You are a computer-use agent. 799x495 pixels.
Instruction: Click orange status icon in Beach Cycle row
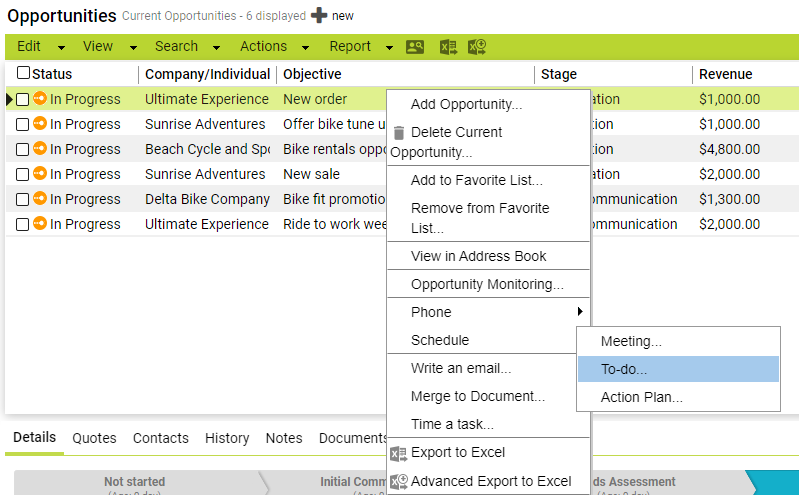click(x=40, y=148)
